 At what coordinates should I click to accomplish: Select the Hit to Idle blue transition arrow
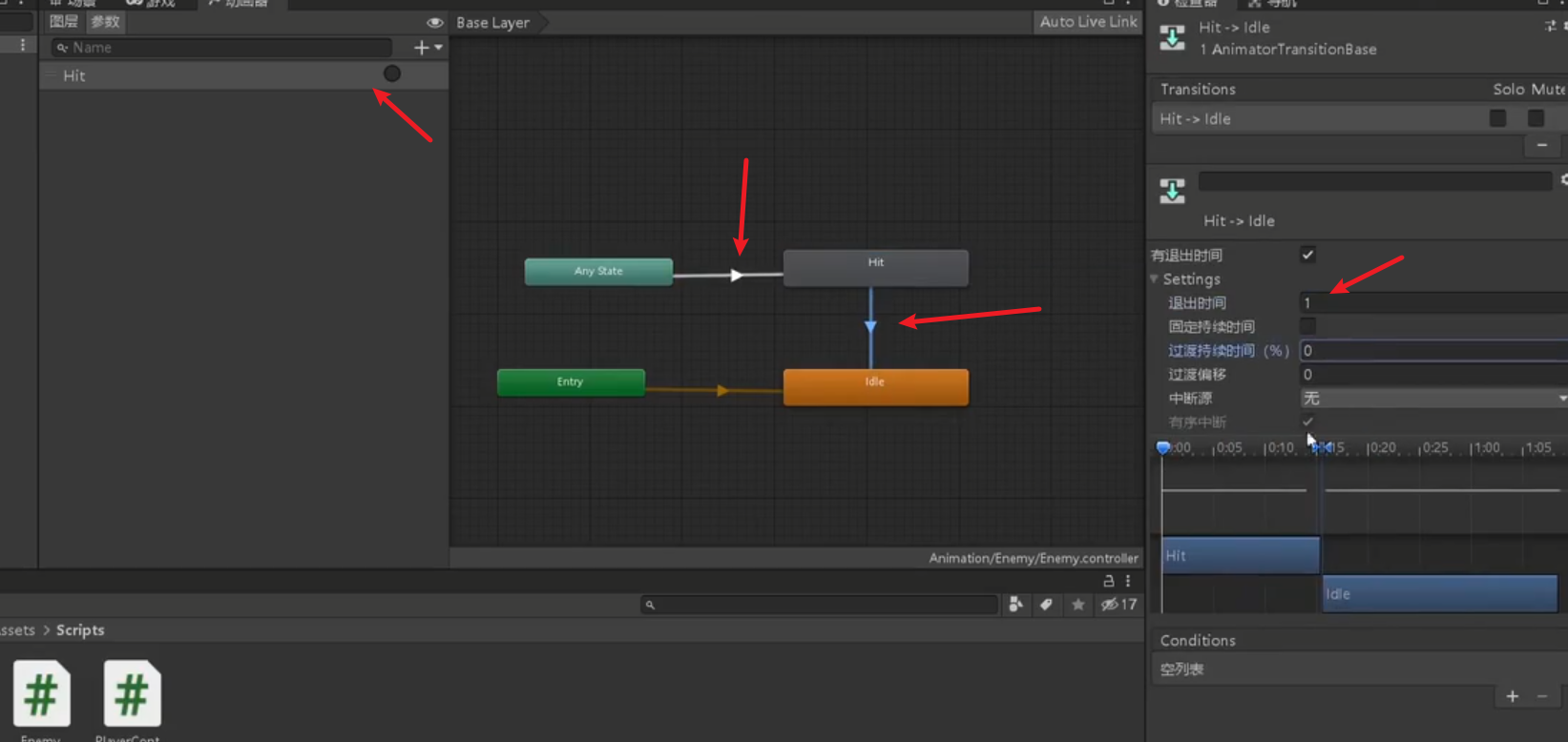pyautogui.click(x=870, y=327)
